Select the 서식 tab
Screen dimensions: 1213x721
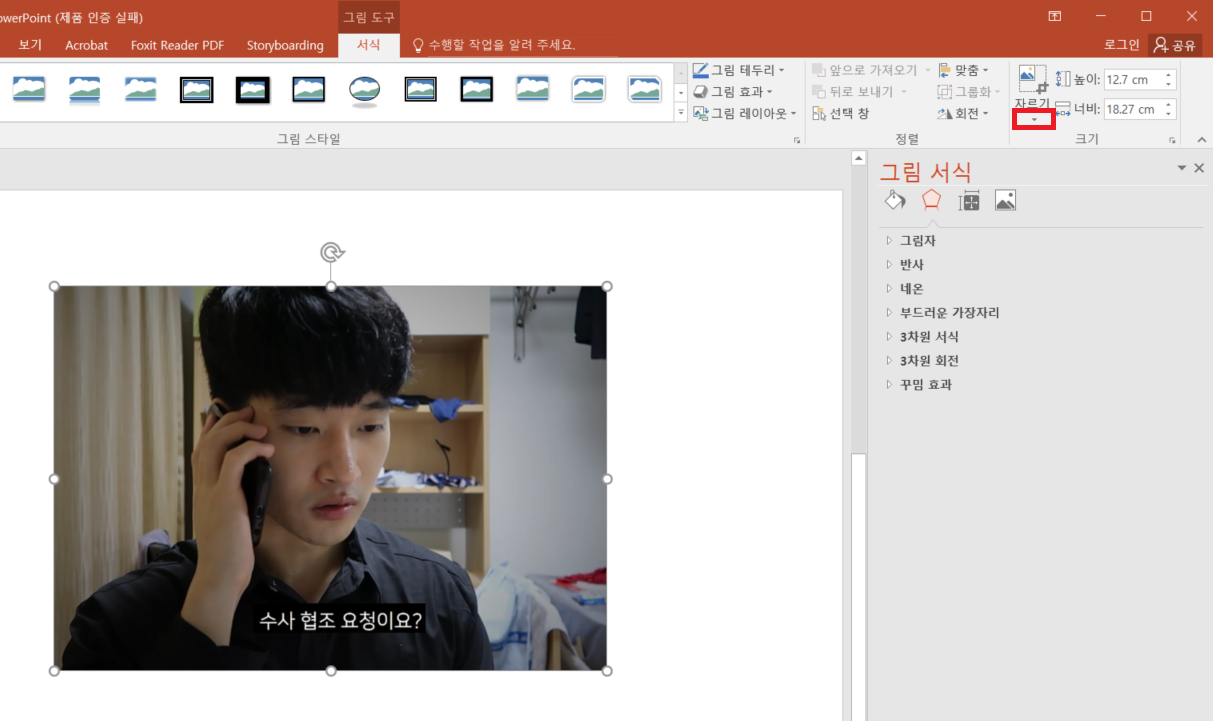click(368, 45)
